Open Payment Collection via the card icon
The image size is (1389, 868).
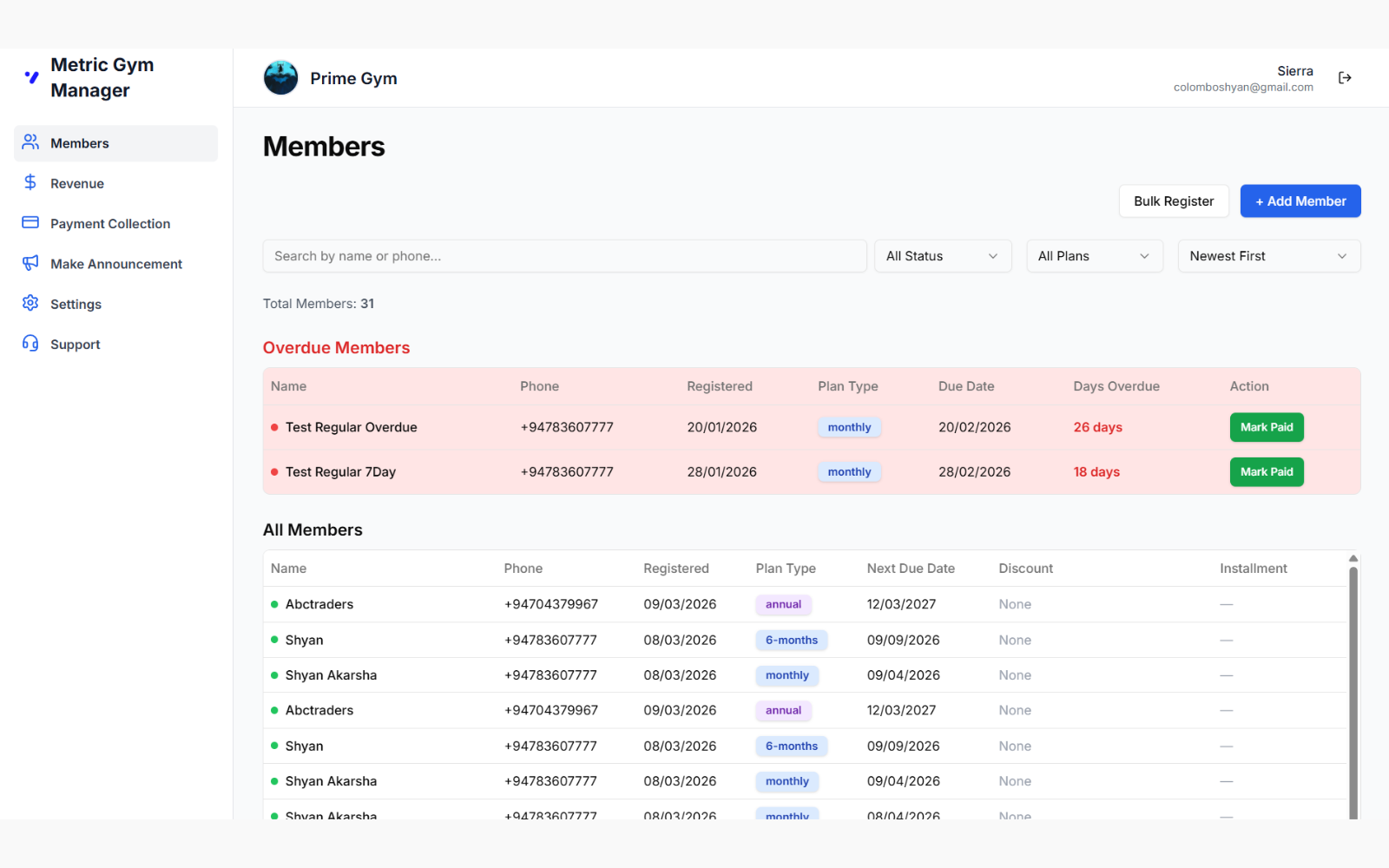pos(30,223)
